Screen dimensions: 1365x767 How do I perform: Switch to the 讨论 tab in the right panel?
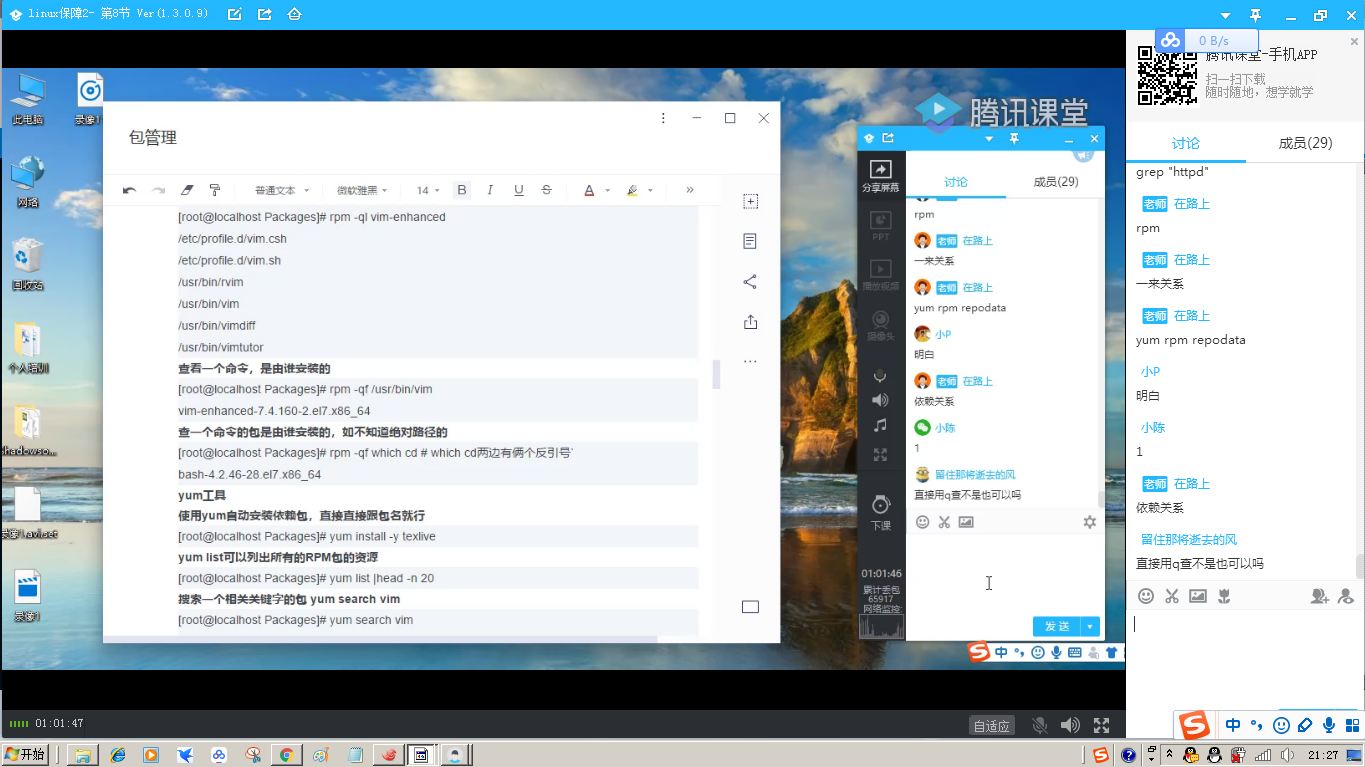[x=1186, y=143]
